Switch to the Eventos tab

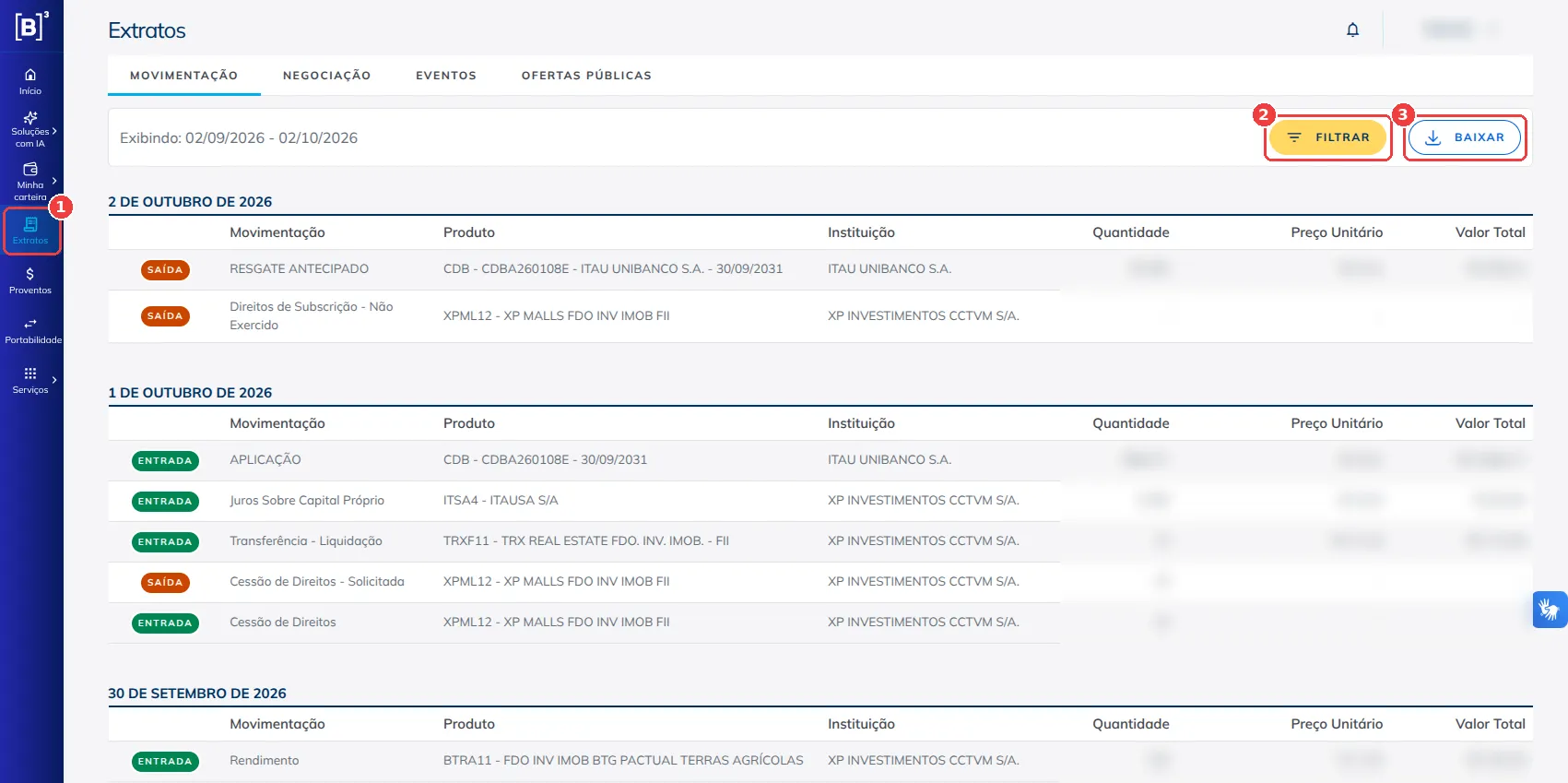point(446,76)
